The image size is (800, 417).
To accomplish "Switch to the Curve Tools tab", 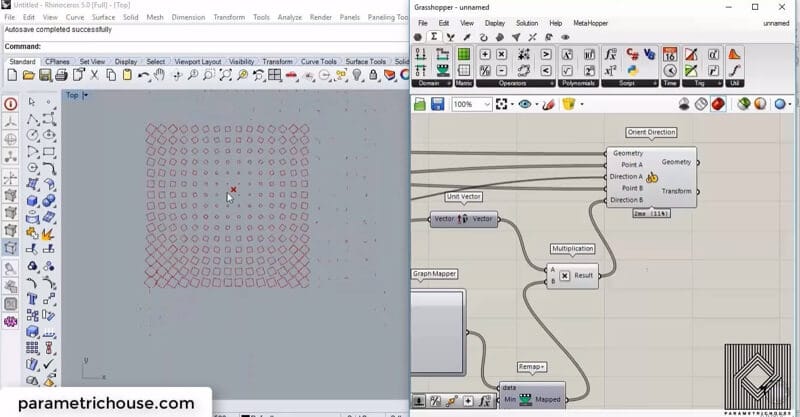I will tap(320, 61).
